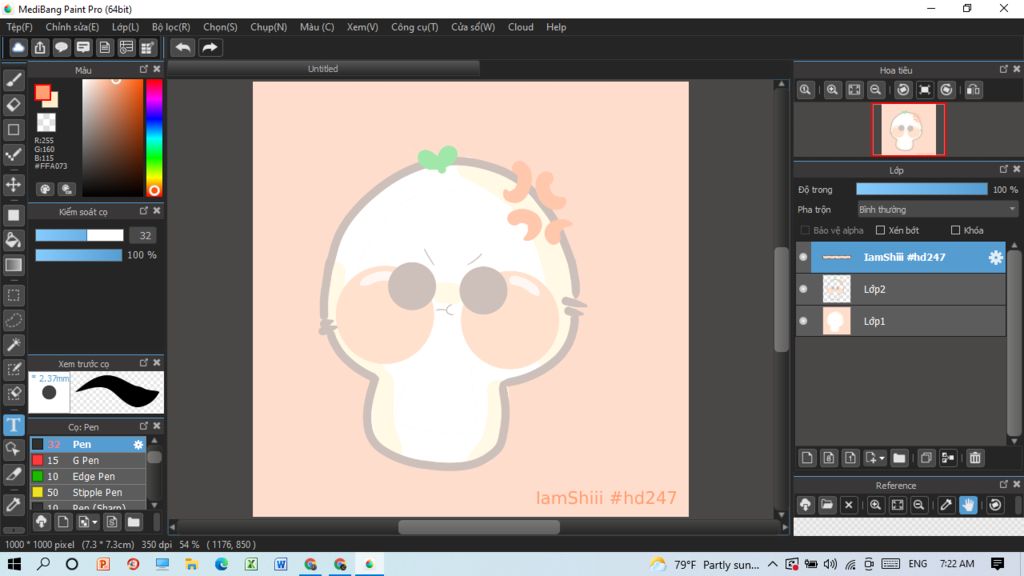This screenshot has width=1024, height=576.
Task: Select the Move tool
Action: click(14, 185)
